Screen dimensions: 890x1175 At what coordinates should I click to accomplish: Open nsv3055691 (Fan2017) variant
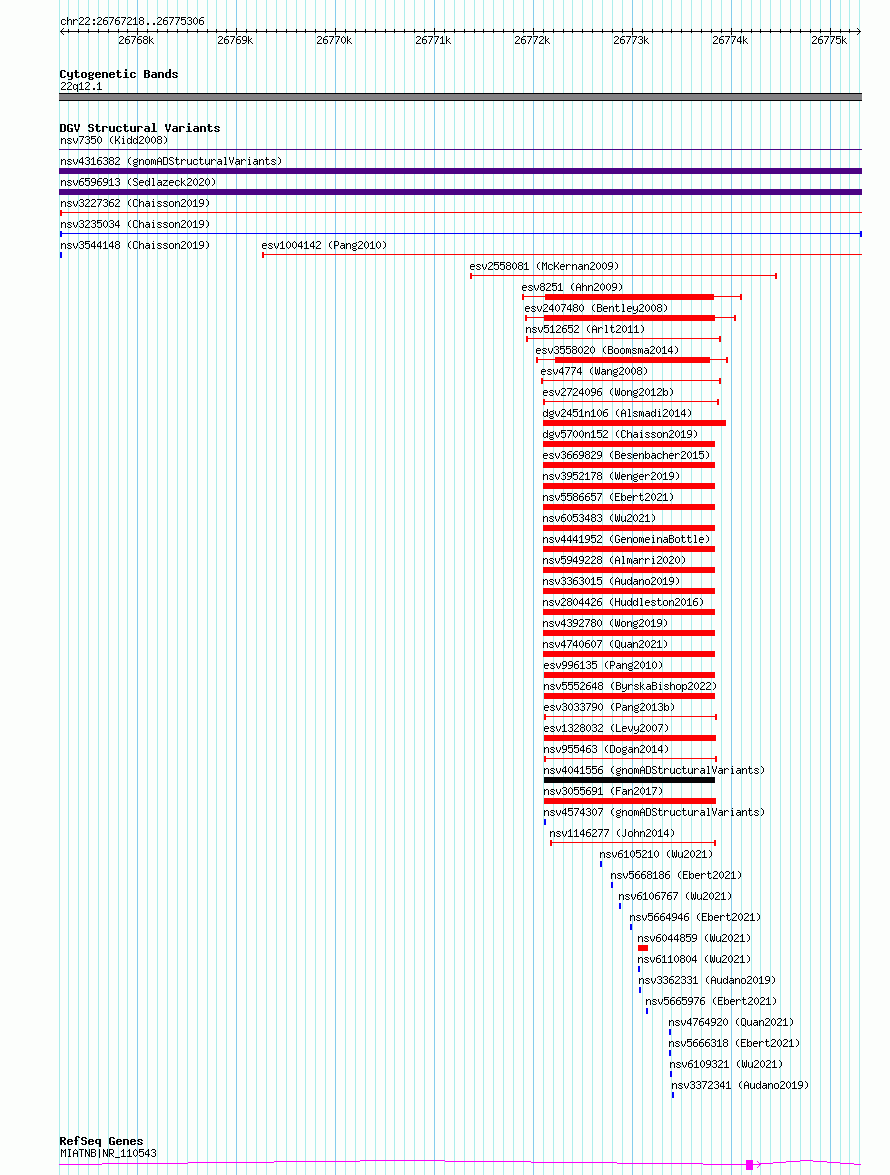coord(603,791)
